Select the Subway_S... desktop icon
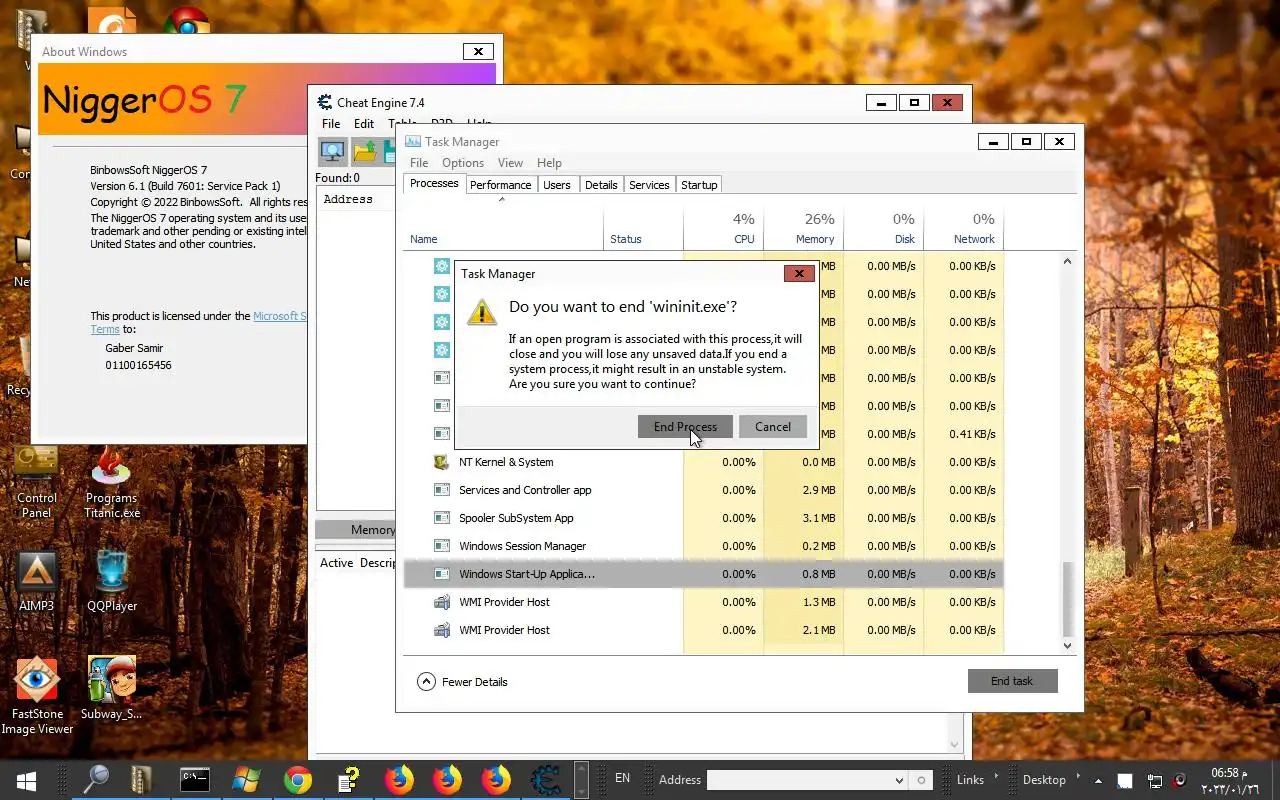The height and width of the screenshot is (800, 1280). pyautogui.click(x=112, y=689)
